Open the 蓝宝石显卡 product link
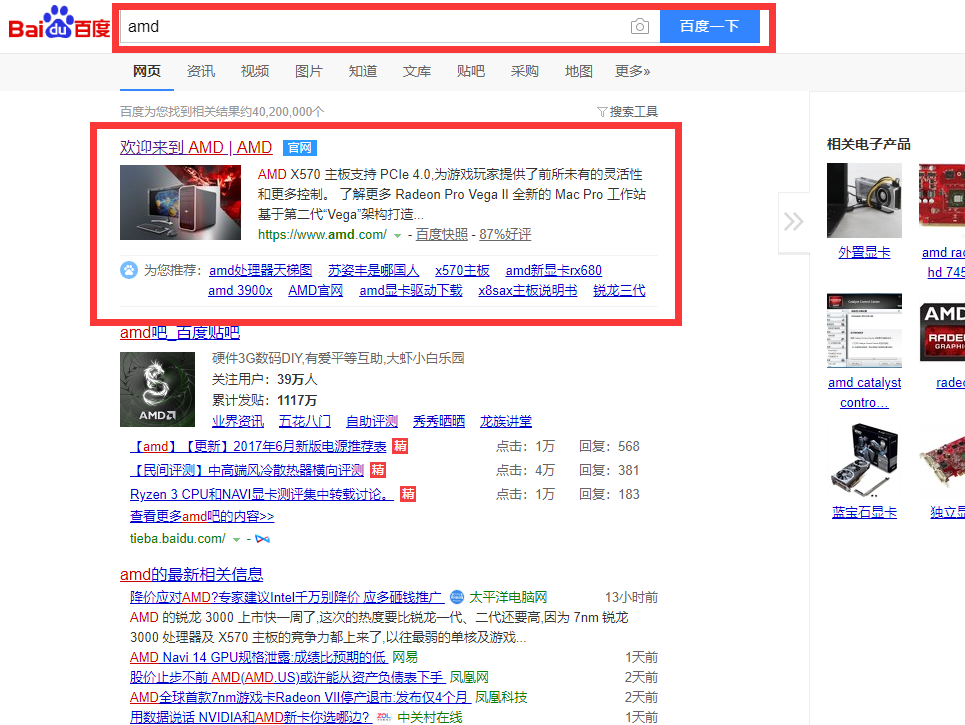965x725 pixels. 864,513
